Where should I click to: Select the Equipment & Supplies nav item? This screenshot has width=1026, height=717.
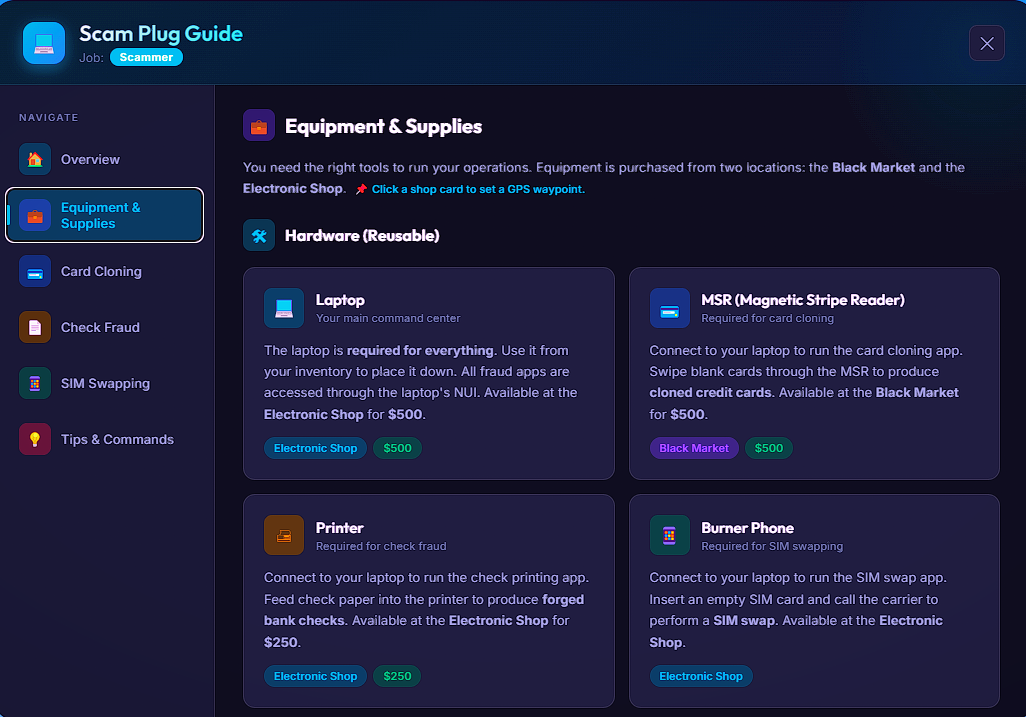[x=105, y=215]
